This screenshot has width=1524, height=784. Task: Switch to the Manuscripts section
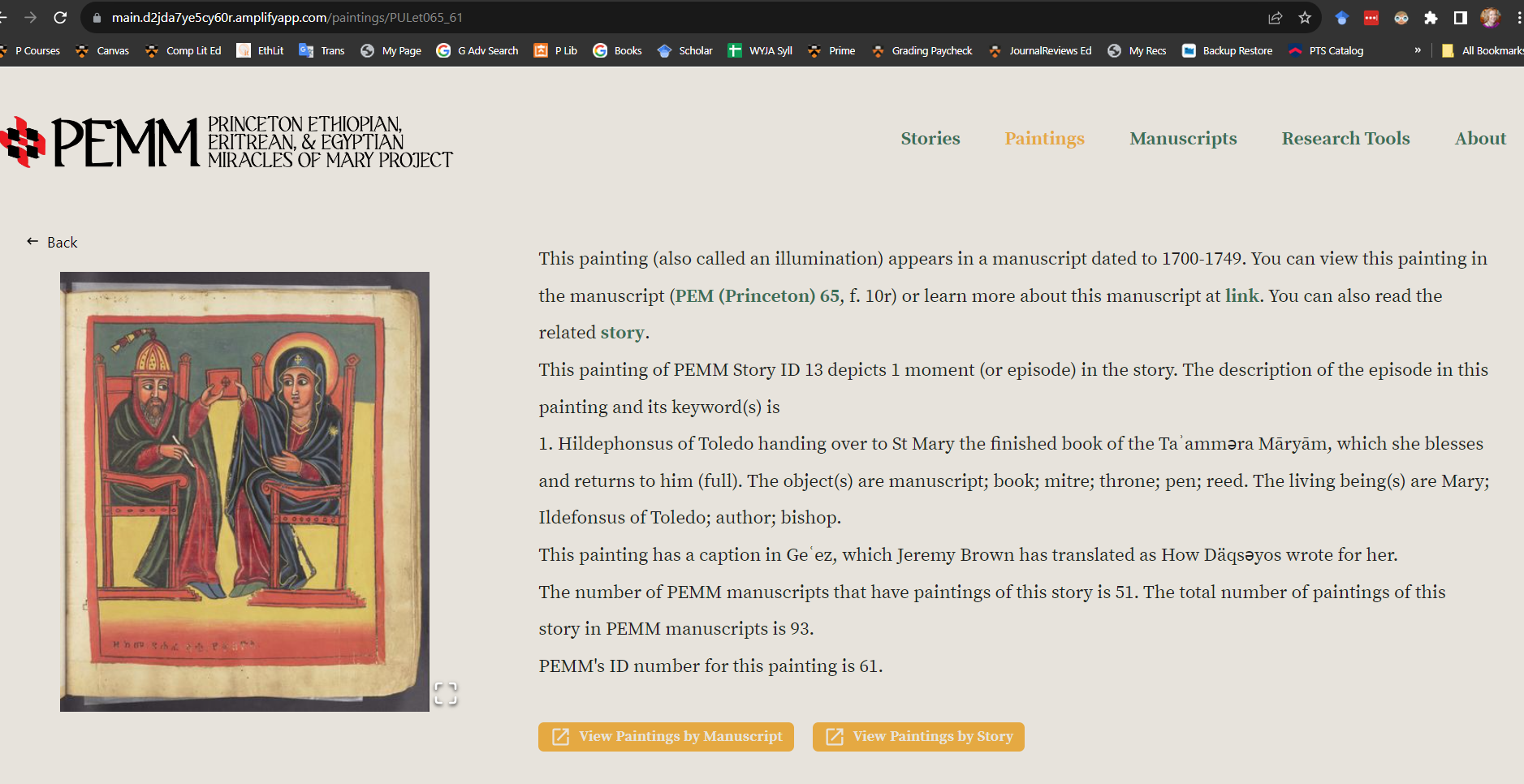pyautogui.click(x=1182, y=138)
